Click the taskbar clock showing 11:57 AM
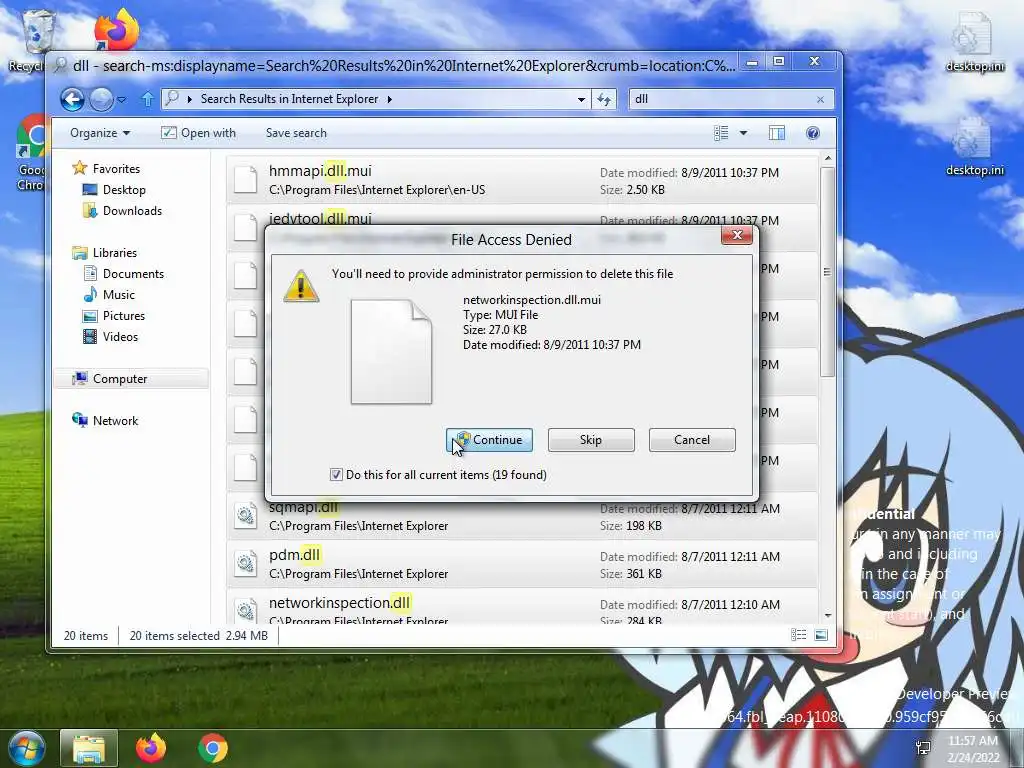 click(973, 748)
